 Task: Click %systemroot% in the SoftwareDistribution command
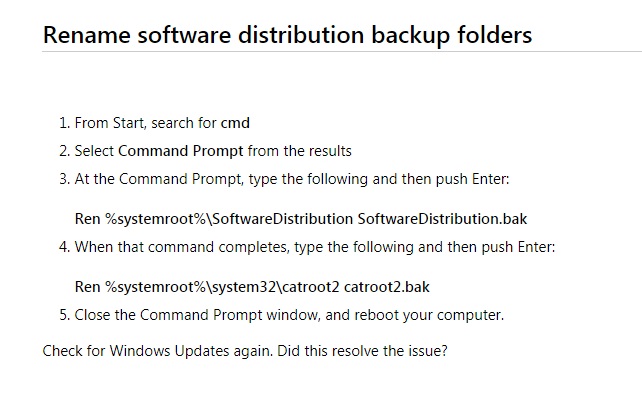156,219
